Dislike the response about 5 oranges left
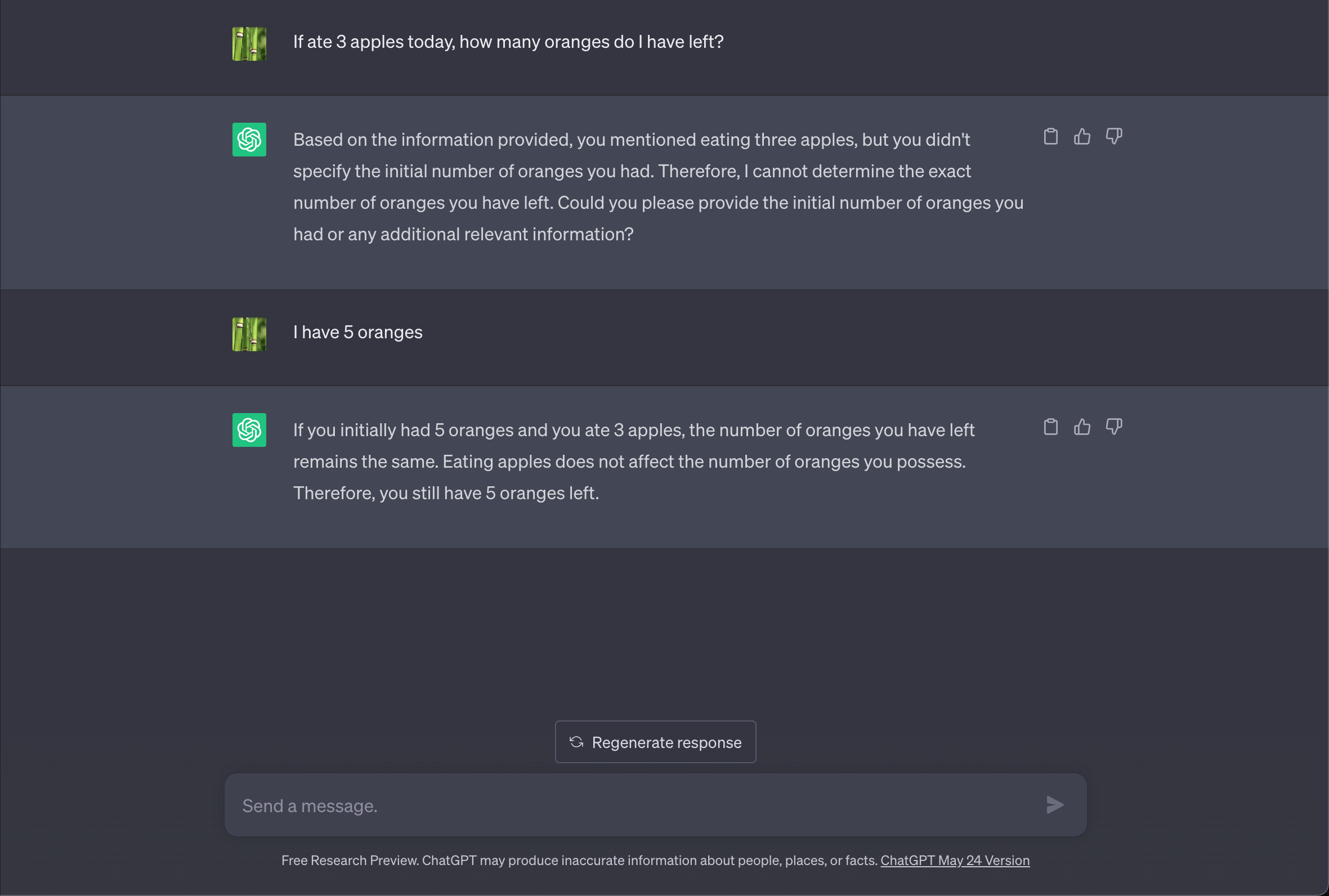1329x896 pixels. [1113, 427]
